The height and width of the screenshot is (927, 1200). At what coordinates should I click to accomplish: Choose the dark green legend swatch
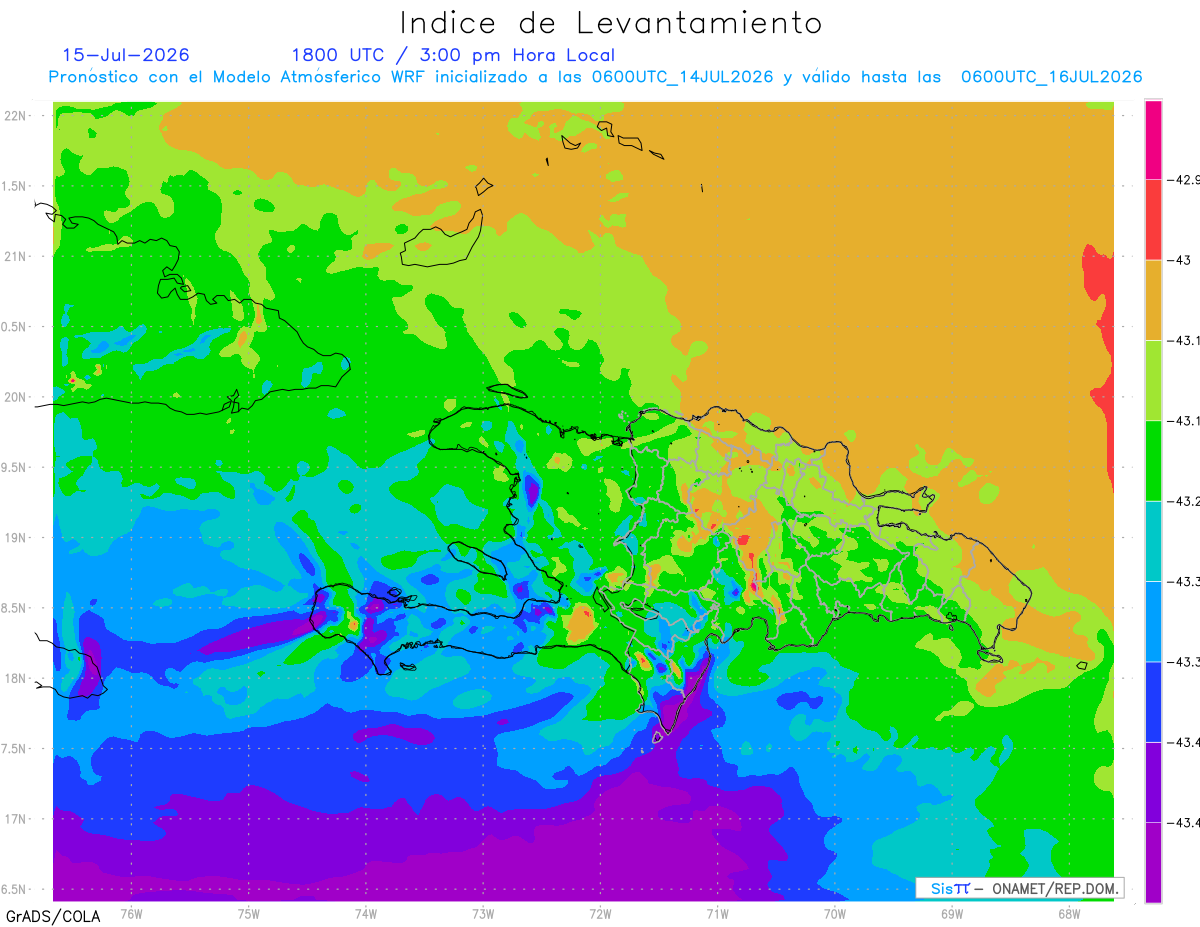[x=1153, y=461]
